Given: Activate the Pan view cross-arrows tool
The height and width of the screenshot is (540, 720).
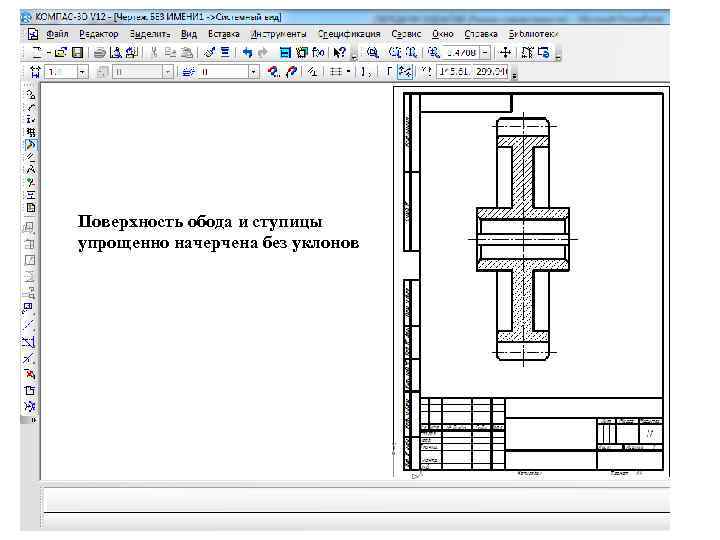Looking at the screenshot, I should point(505,53).
